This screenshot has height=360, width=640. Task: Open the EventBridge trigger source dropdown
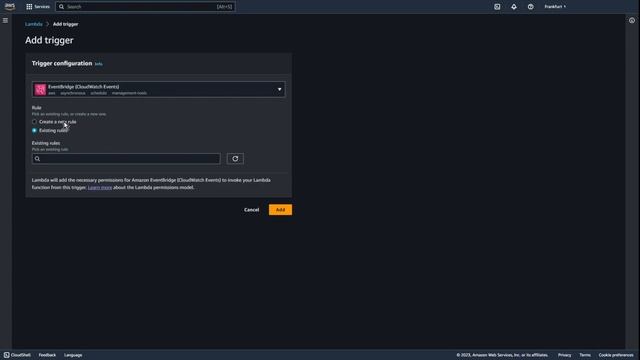coord(159,89)
